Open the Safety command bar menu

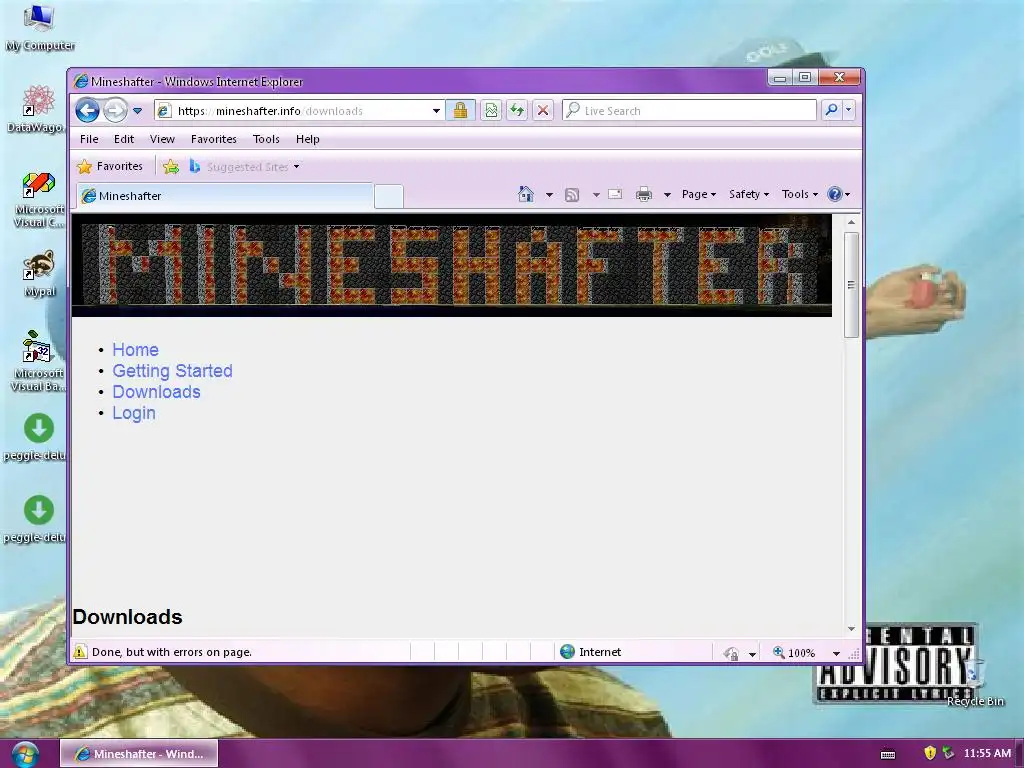(749, 194)
